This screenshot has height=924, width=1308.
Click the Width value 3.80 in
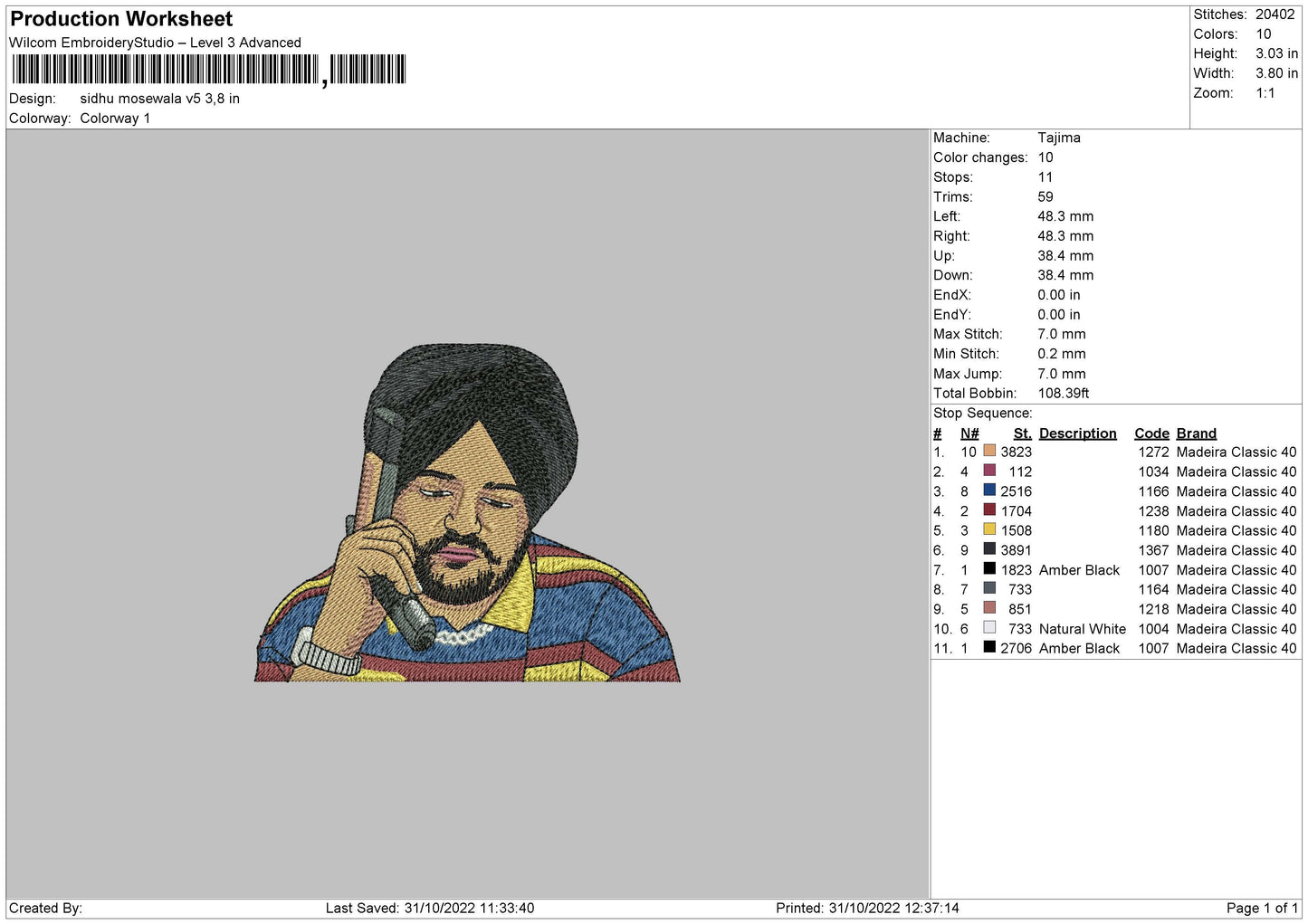click(x=1276, y=73)
